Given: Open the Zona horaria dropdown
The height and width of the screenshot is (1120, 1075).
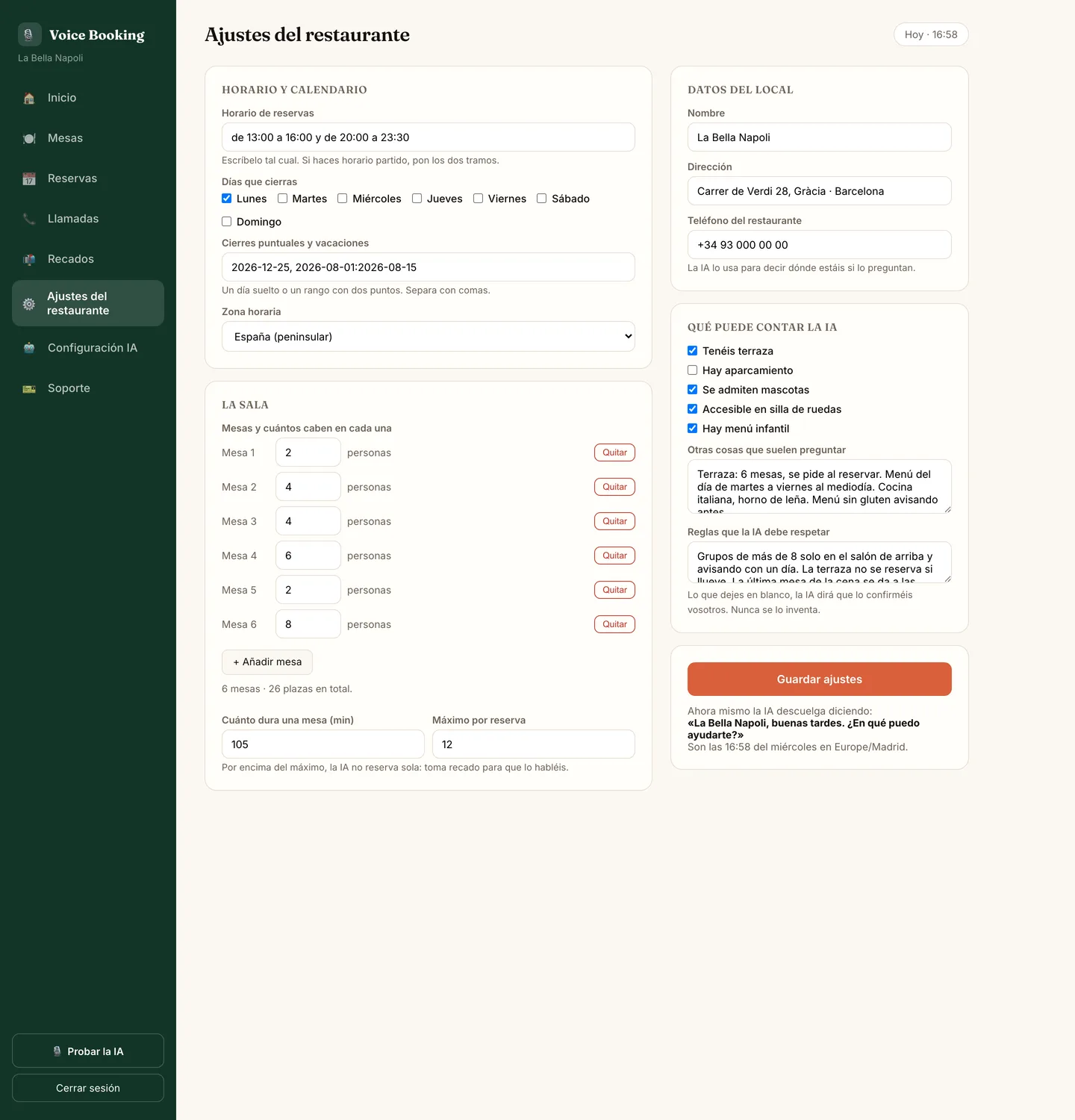Looking at the screenshot, I should click(429, 337).
